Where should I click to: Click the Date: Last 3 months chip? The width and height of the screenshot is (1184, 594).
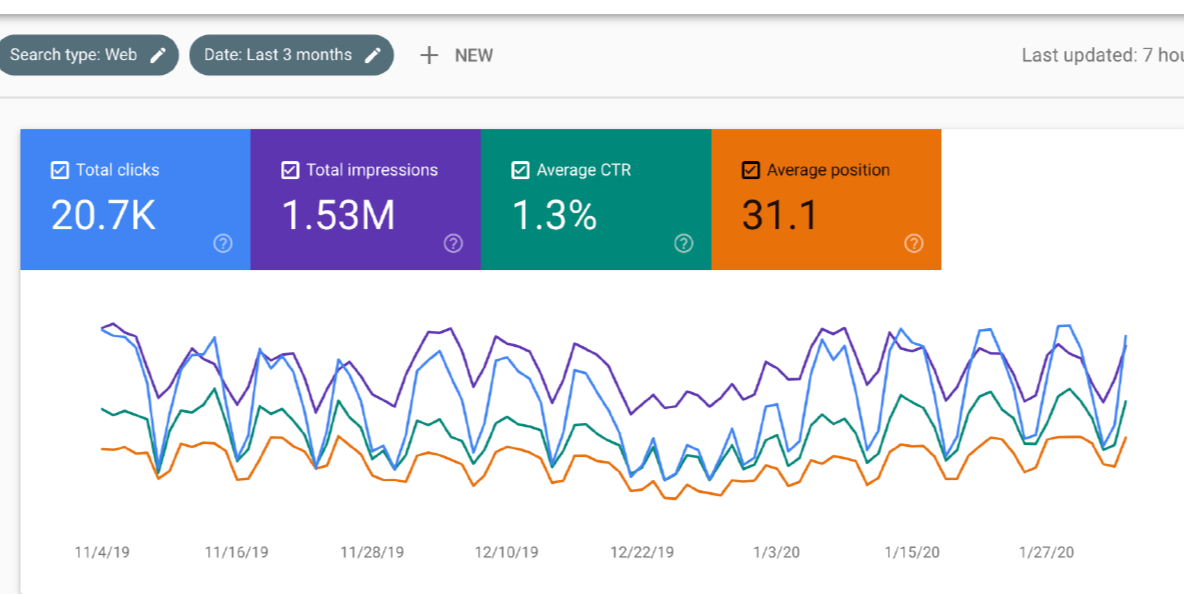(291, 55)
